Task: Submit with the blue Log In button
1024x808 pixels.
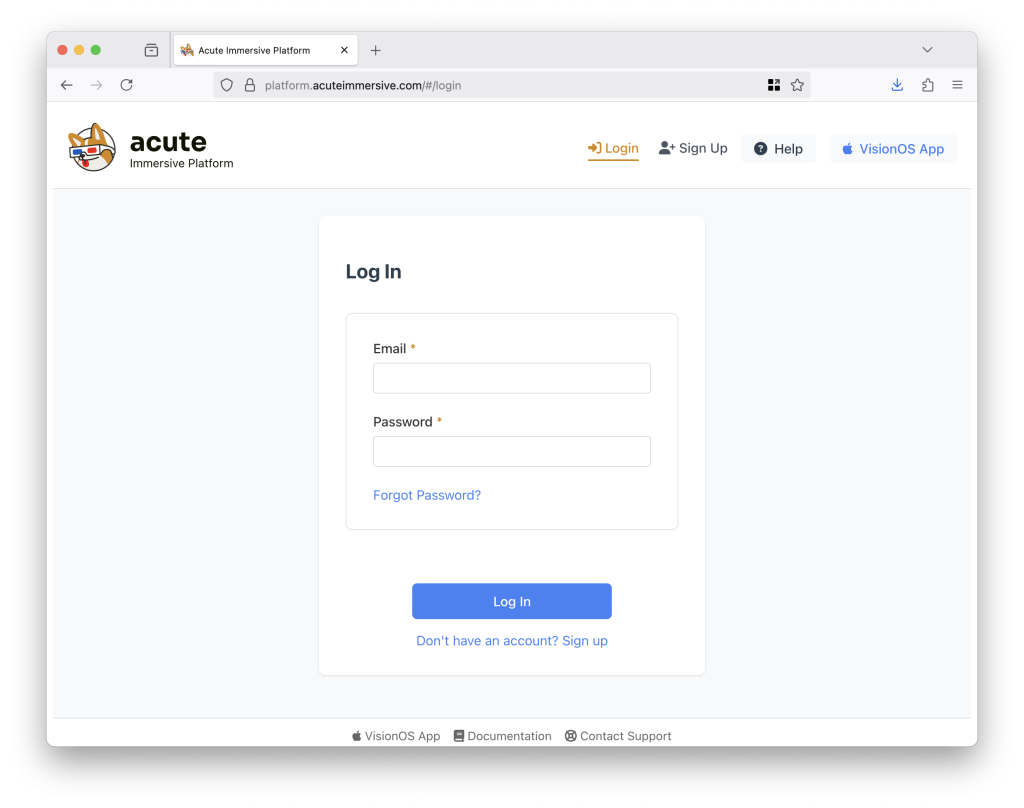Action: point(512,601)
